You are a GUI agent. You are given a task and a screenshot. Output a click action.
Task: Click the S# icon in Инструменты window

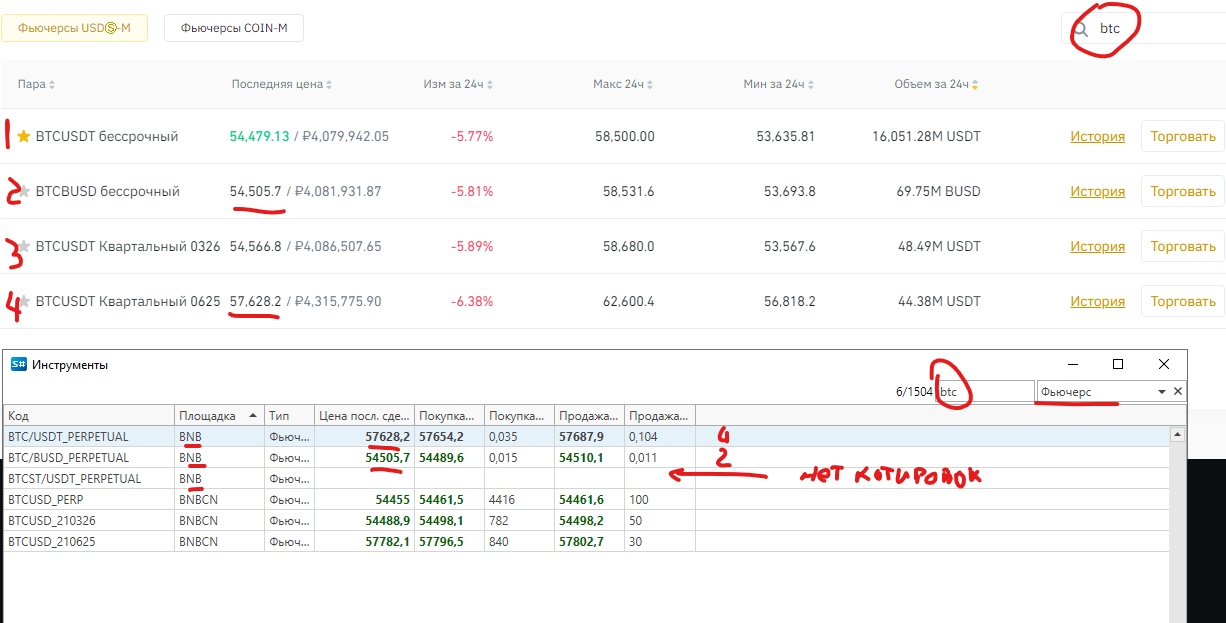pos(18,365)
